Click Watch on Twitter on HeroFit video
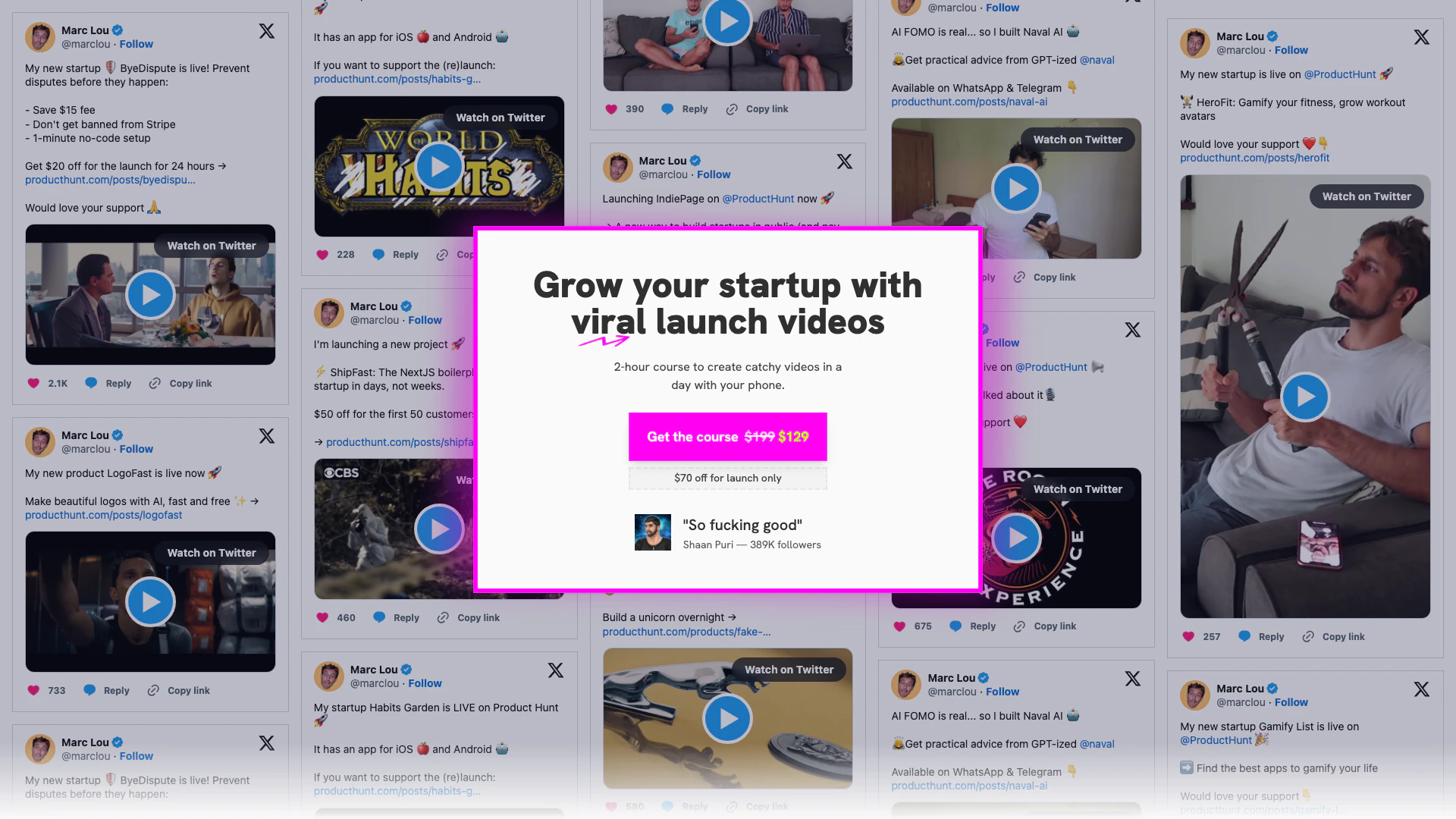1456x819 pixels. 1367,196
